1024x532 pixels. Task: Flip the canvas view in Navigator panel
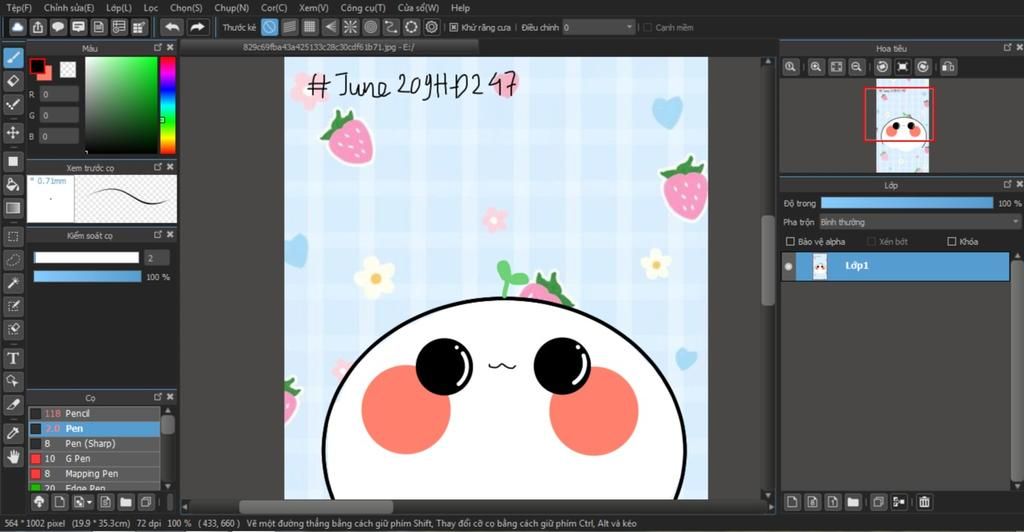(x=948, y=67)
